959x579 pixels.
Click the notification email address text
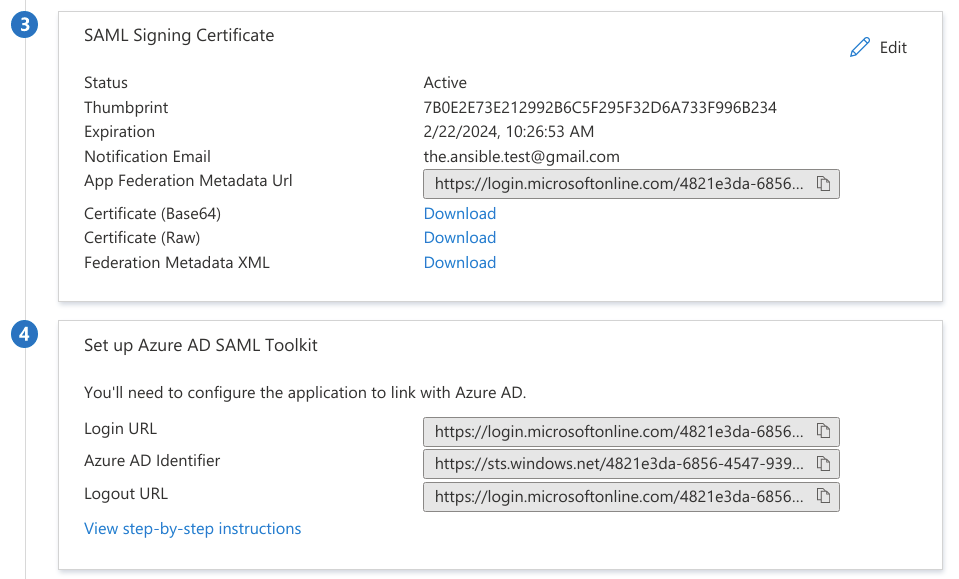point(521,156)
